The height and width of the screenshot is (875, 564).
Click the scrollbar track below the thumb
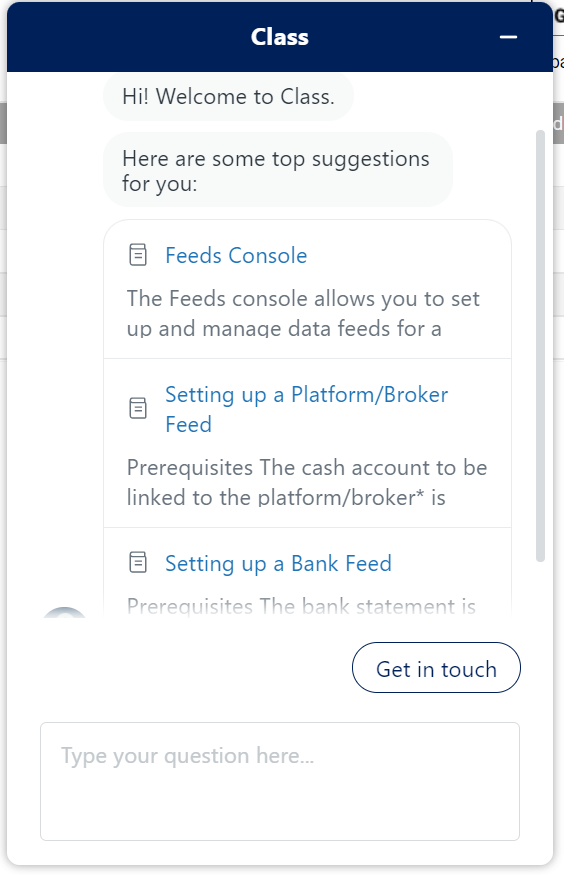(540, 589)
